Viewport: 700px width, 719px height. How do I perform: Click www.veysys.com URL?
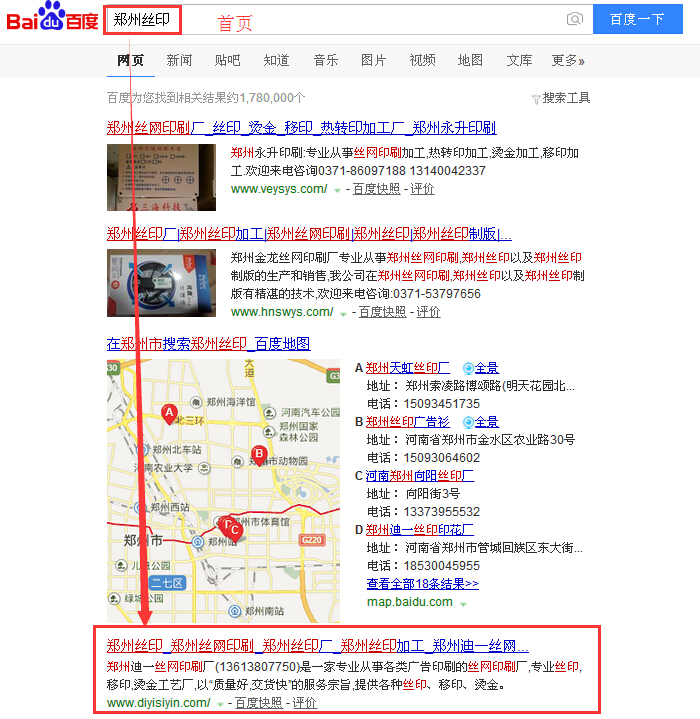279,189
